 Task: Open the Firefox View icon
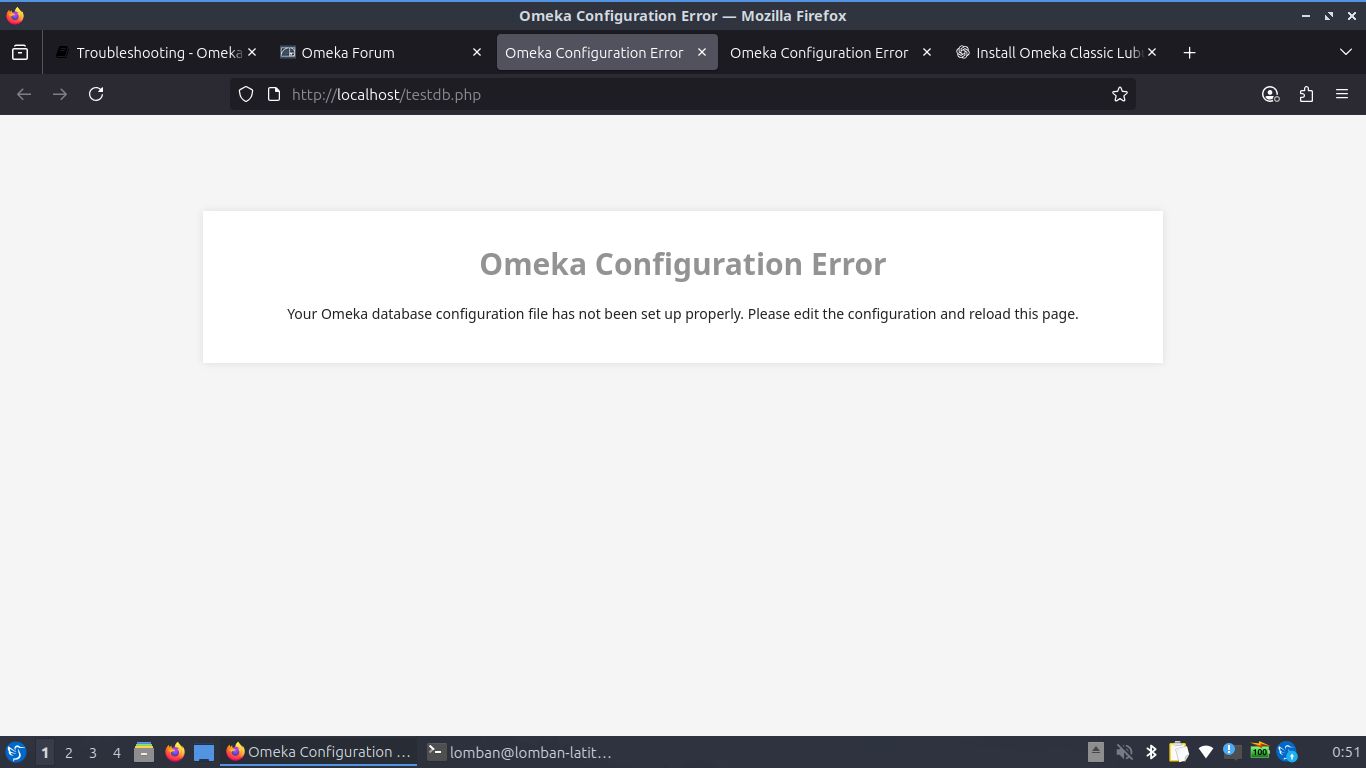[x=20, y=52]
